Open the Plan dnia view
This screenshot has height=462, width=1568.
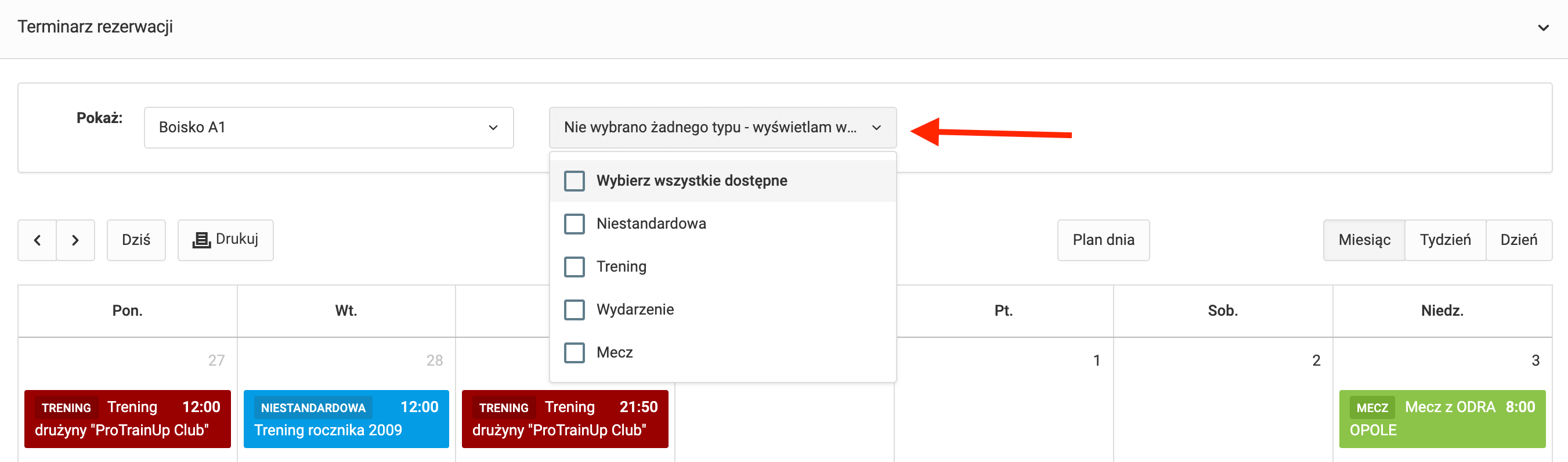click(x=1103, y=240)
